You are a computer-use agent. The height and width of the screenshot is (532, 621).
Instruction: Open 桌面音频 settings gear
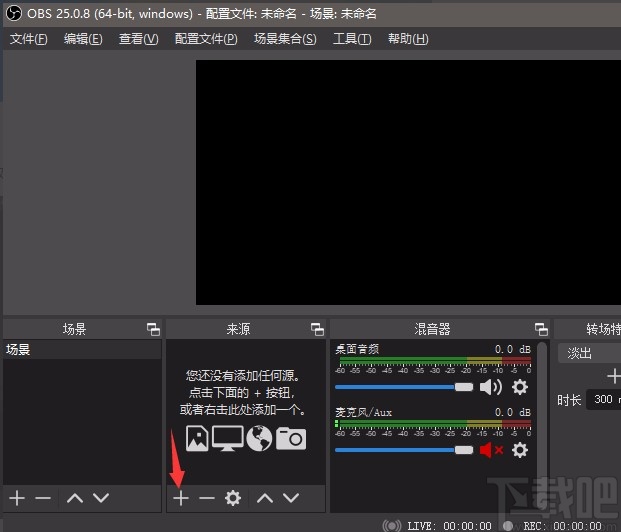520,387
